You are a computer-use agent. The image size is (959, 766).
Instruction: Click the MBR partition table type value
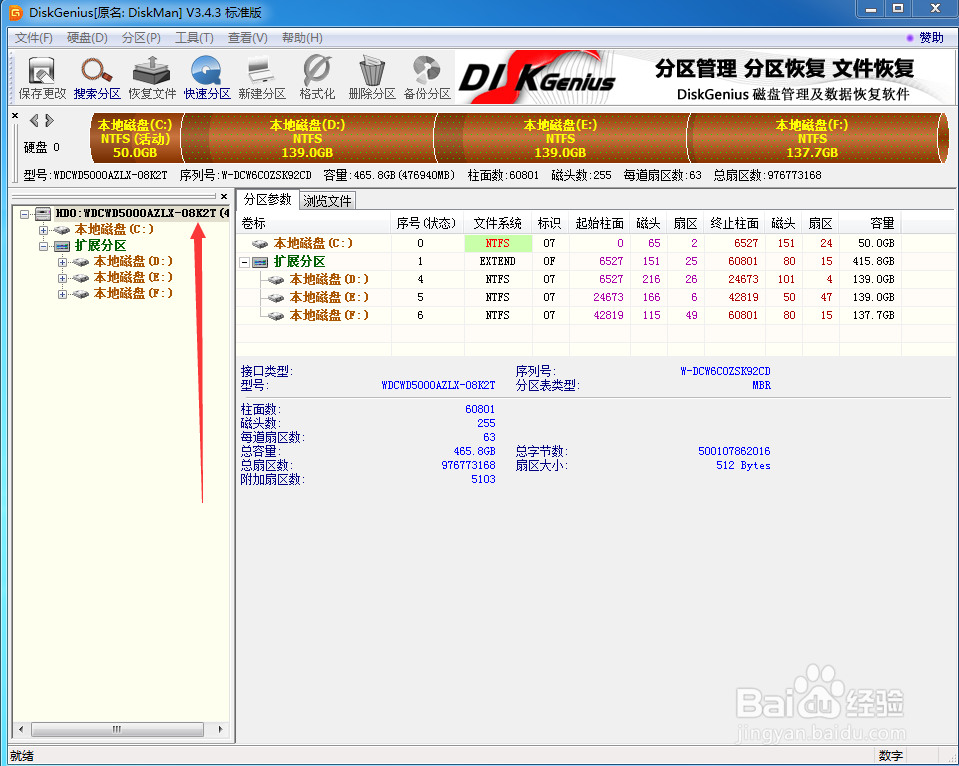(x=761, y=385)
